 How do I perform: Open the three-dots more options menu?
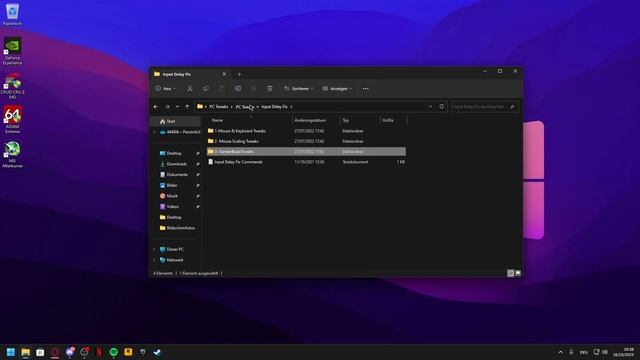[365, 89]
